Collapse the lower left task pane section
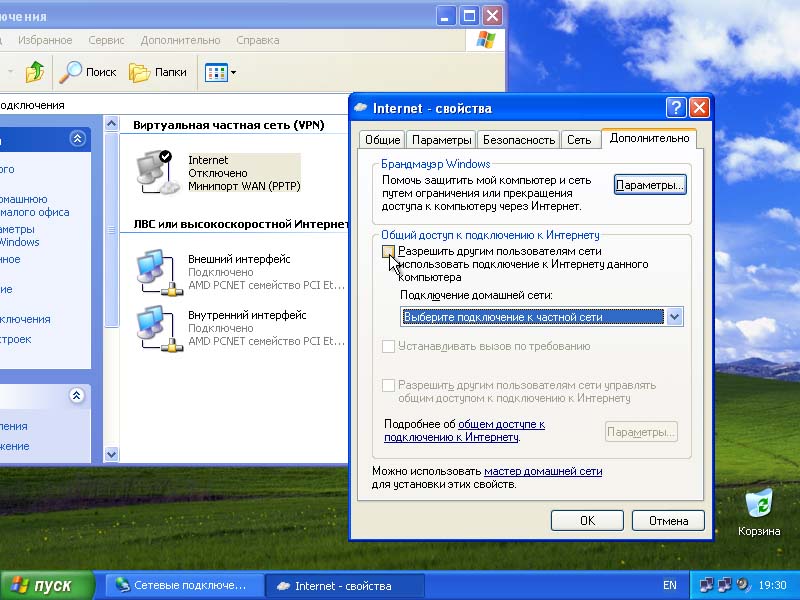The width and height of the screenshot is (800, 600). click(x=77, y=395)
